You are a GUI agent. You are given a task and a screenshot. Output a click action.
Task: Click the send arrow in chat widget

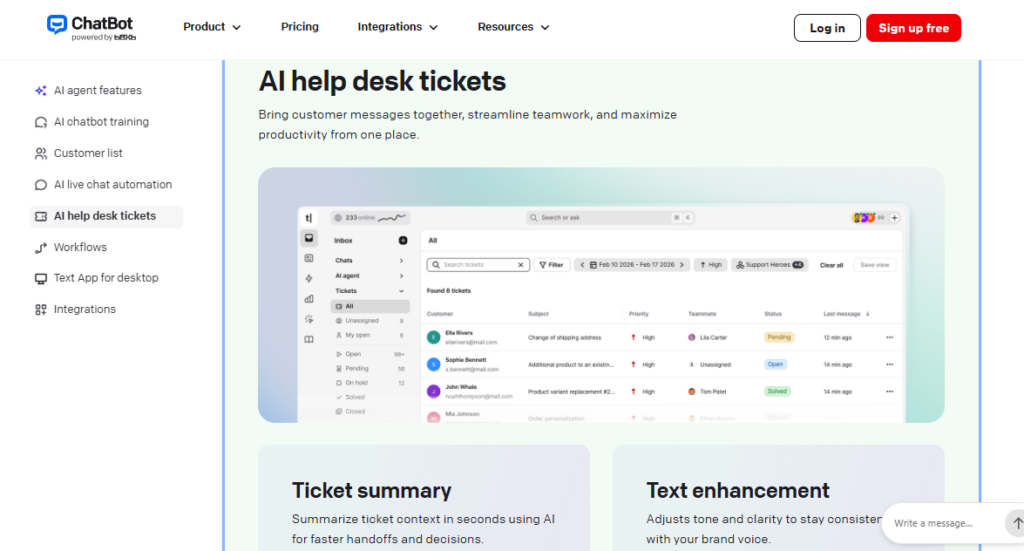[1016, 523]
